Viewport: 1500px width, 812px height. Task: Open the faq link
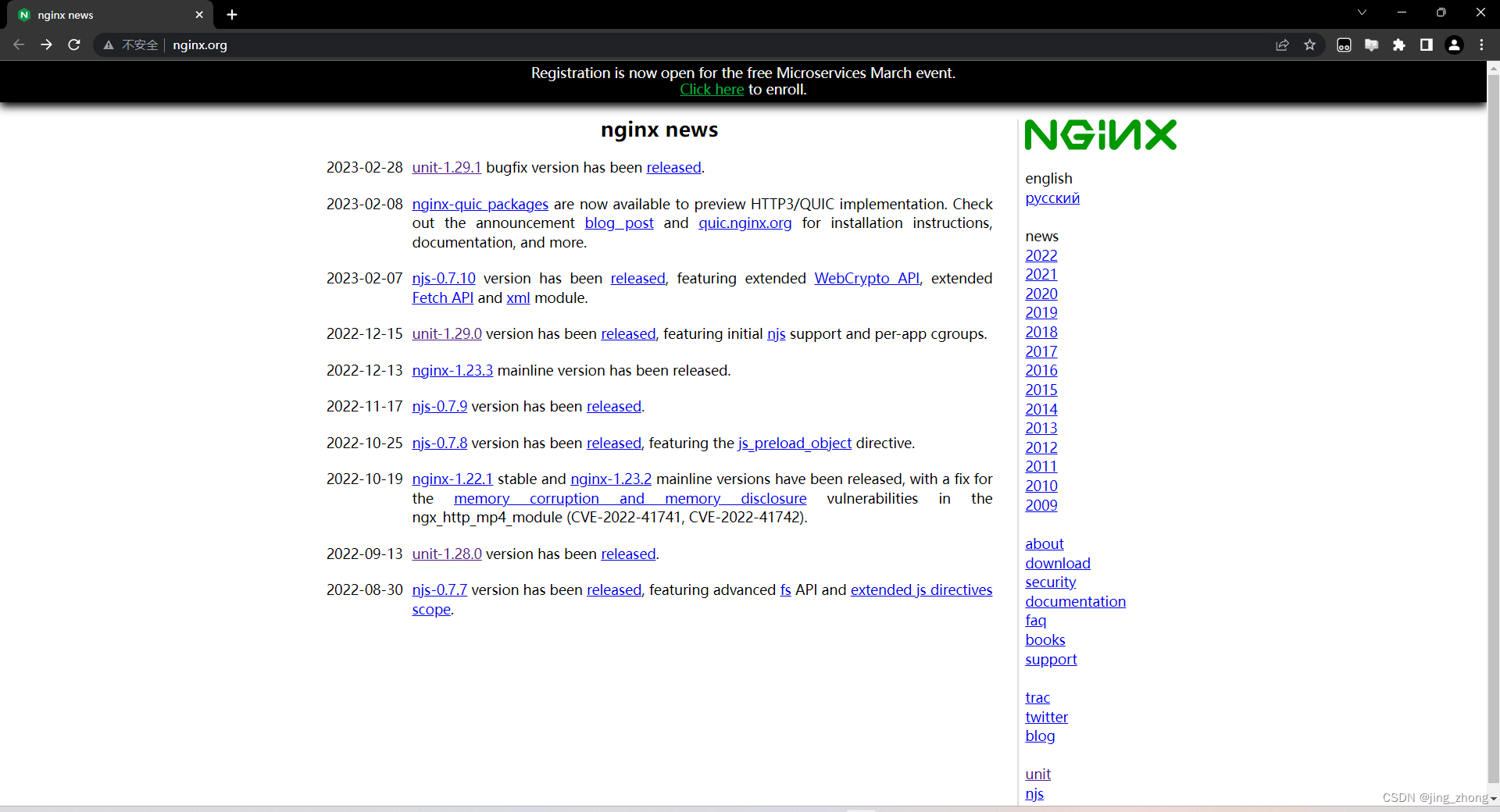tap(1035, 621)
